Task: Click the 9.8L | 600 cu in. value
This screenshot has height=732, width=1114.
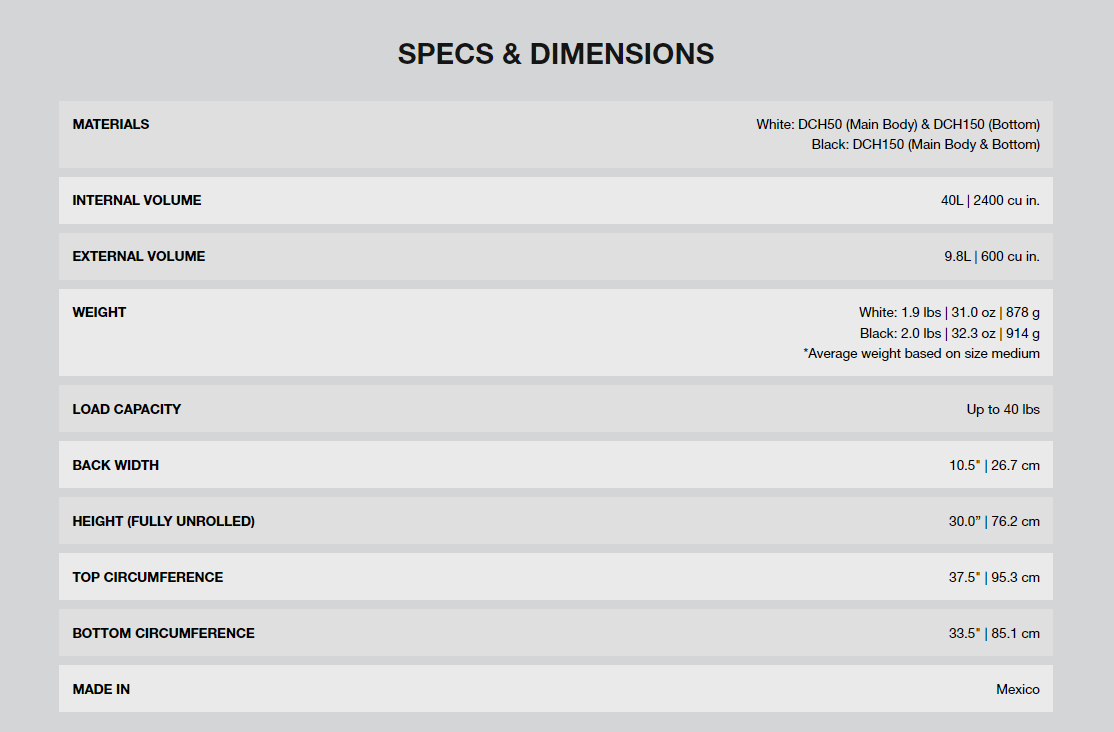Action: (x=992, y=257)
